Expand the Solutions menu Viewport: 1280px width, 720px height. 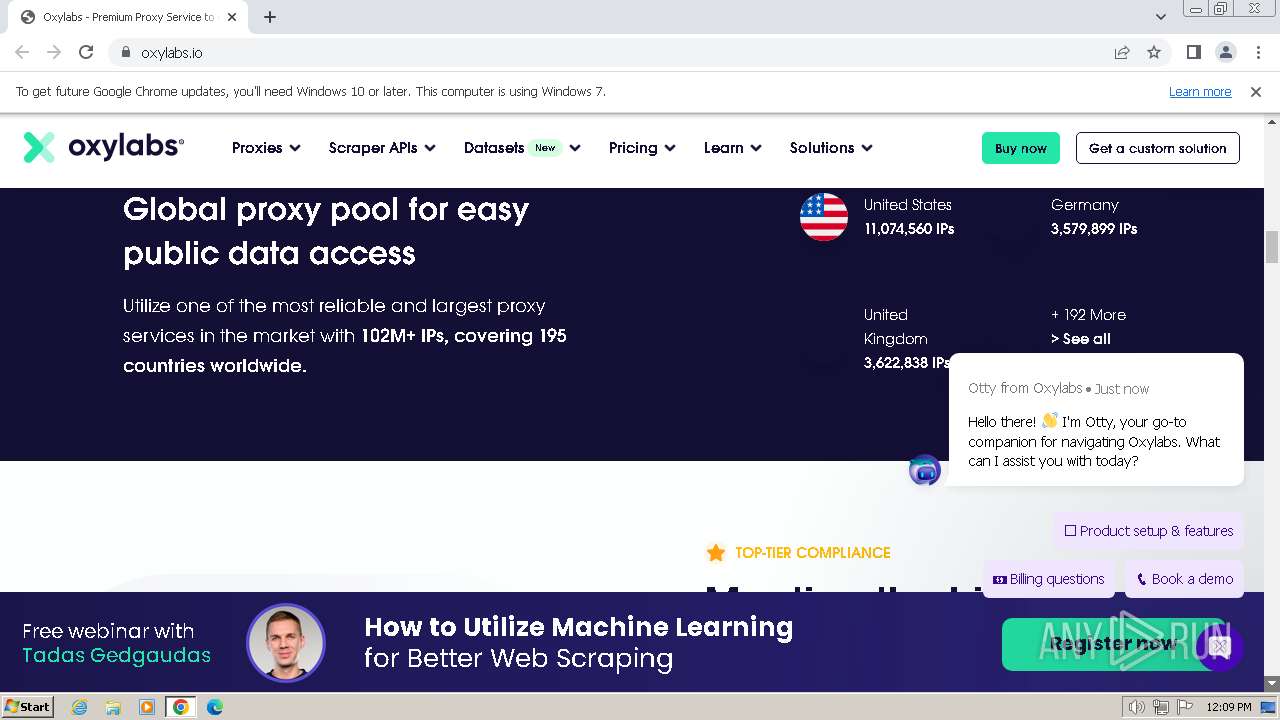(831, 148)
